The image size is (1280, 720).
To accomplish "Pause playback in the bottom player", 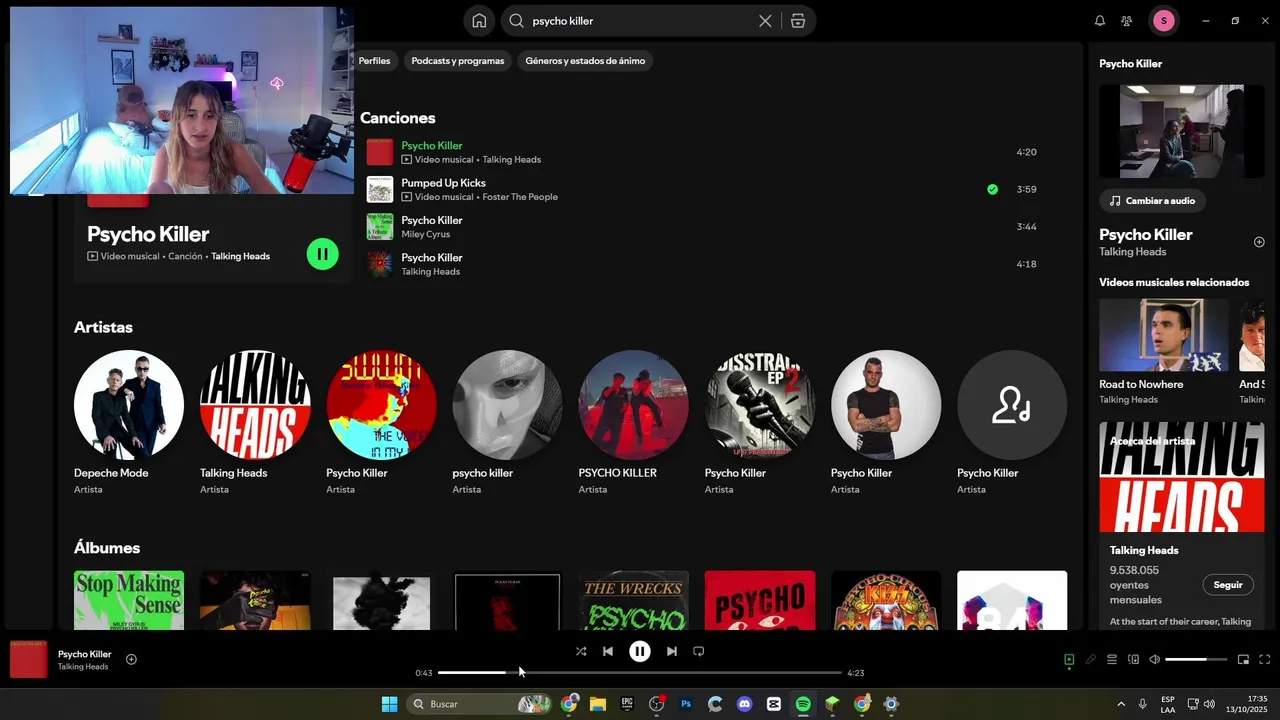I will click(x=640, y=651).
